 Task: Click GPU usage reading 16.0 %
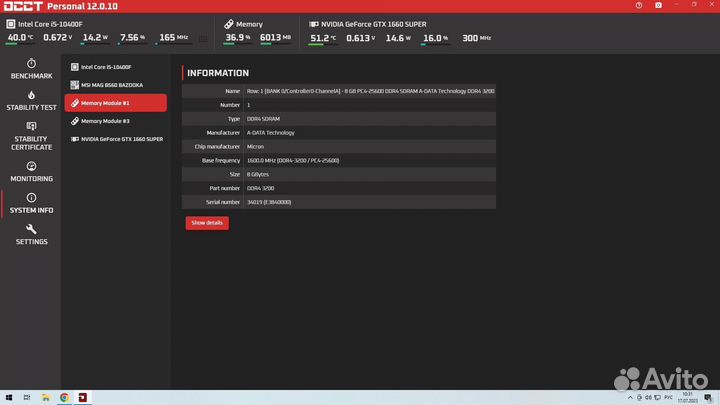point(435,38)
